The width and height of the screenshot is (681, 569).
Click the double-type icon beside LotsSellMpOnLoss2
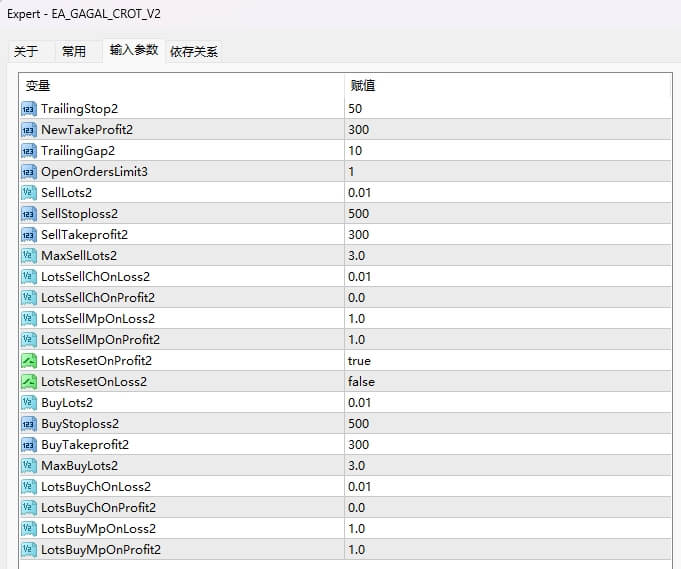[29, 318]
